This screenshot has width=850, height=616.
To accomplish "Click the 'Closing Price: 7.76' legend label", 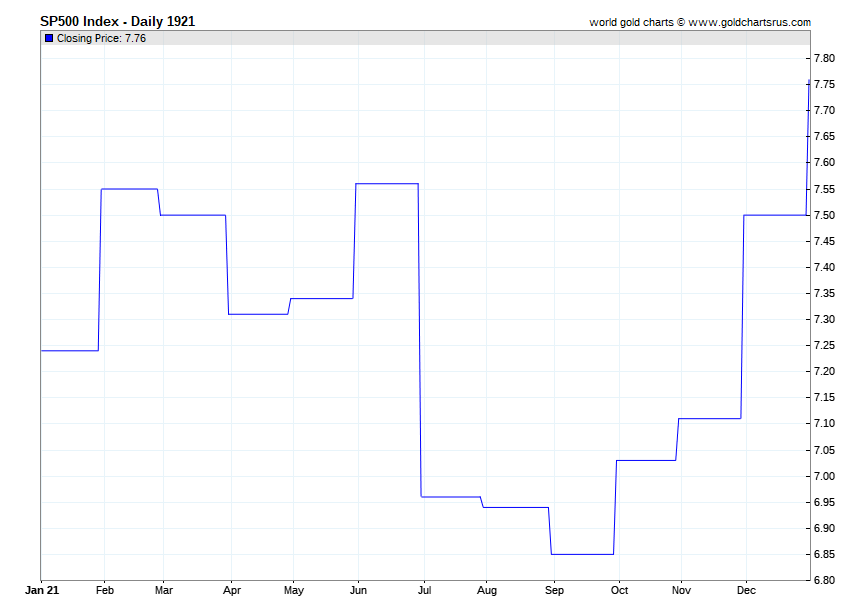I will coord(101,38).
